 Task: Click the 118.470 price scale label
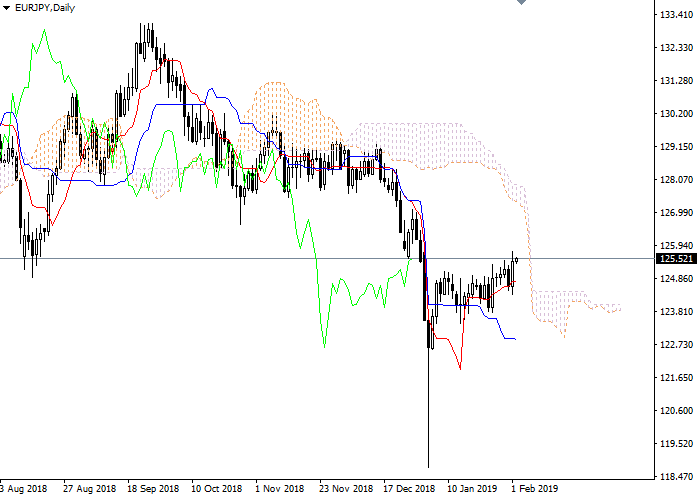pos(676,477)
